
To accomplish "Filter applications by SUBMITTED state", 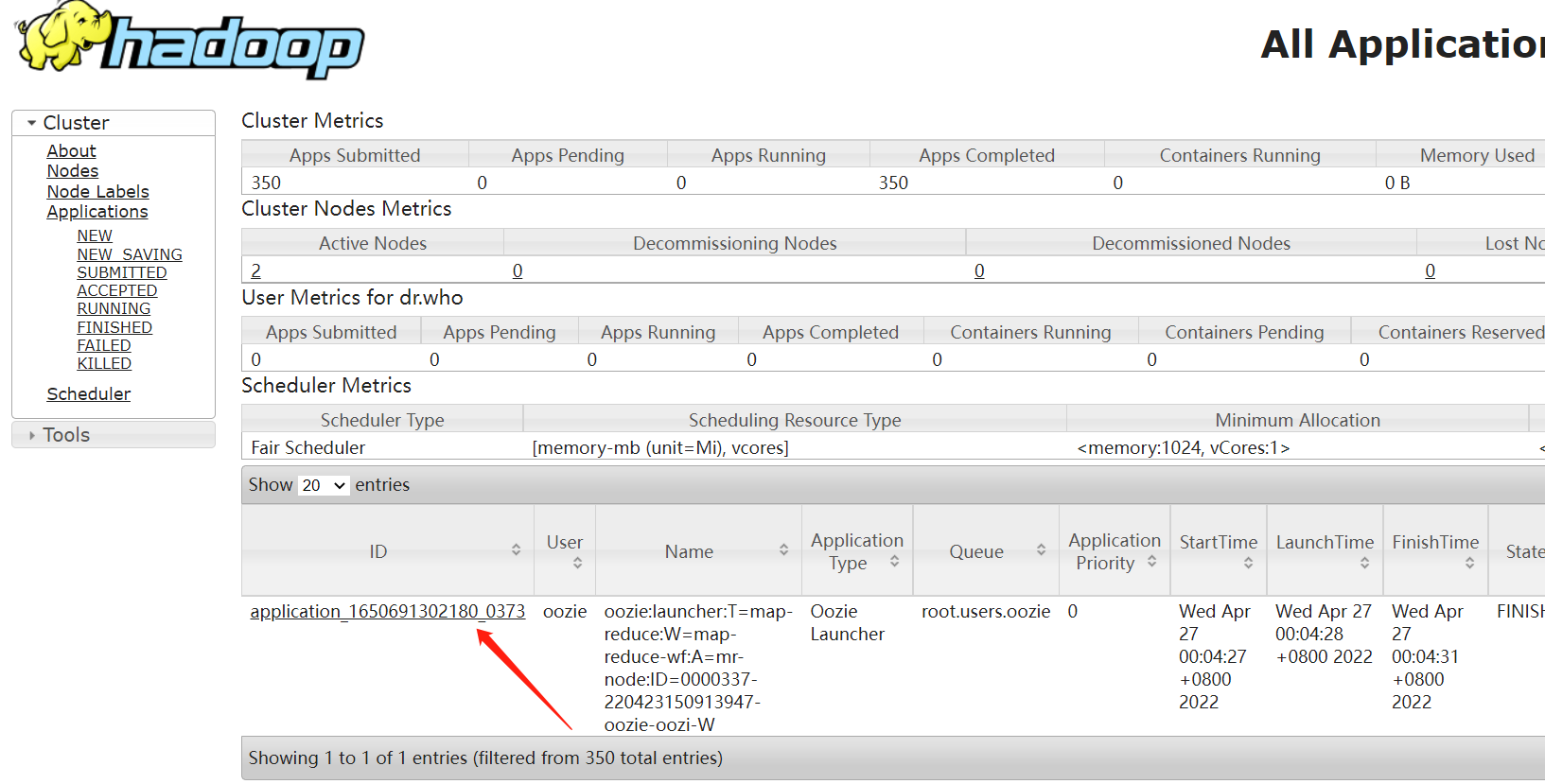I will coord(122,272).
